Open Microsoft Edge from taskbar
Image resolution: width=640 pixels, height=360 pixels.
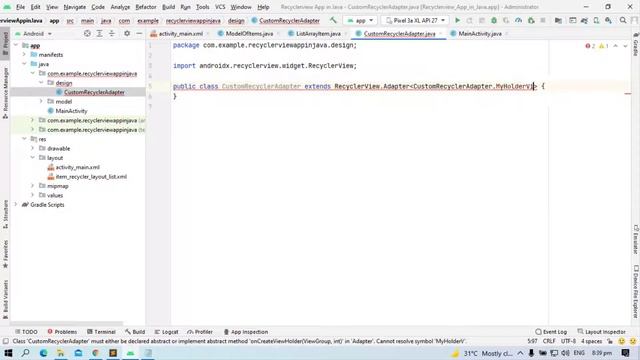point(43,353)
